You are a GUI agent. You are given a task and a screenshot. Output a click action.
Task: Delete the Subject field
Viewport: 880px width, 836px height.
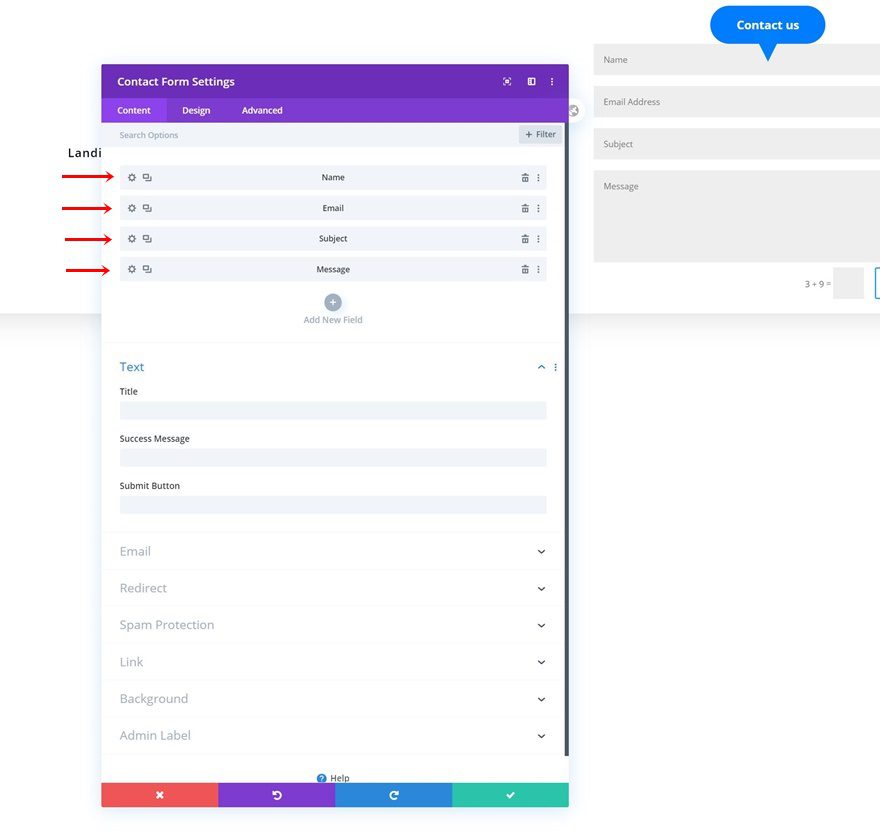[x=524, y=238]
